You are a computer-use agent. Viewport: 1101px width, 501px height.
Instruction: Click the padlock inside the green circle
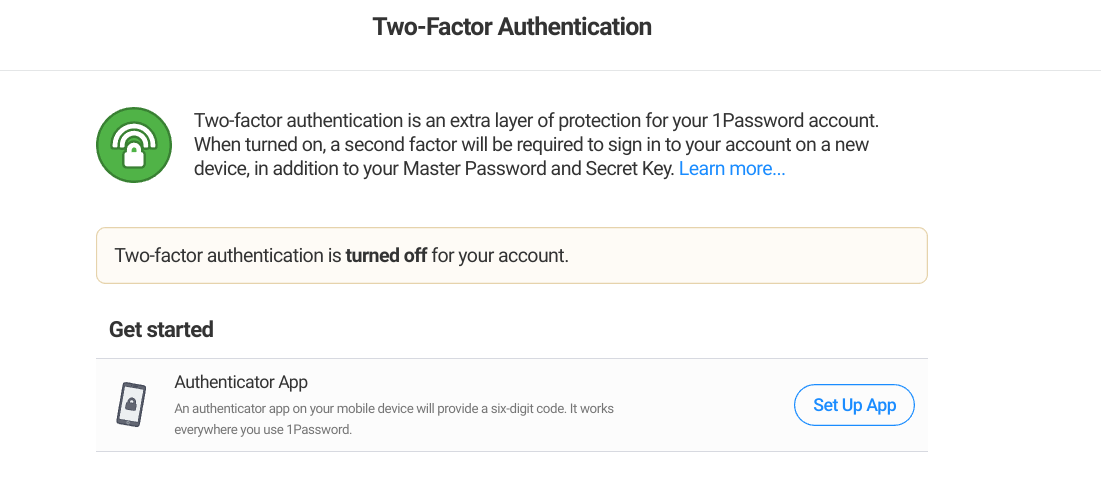pyautogui.click(x=134, y=154)
